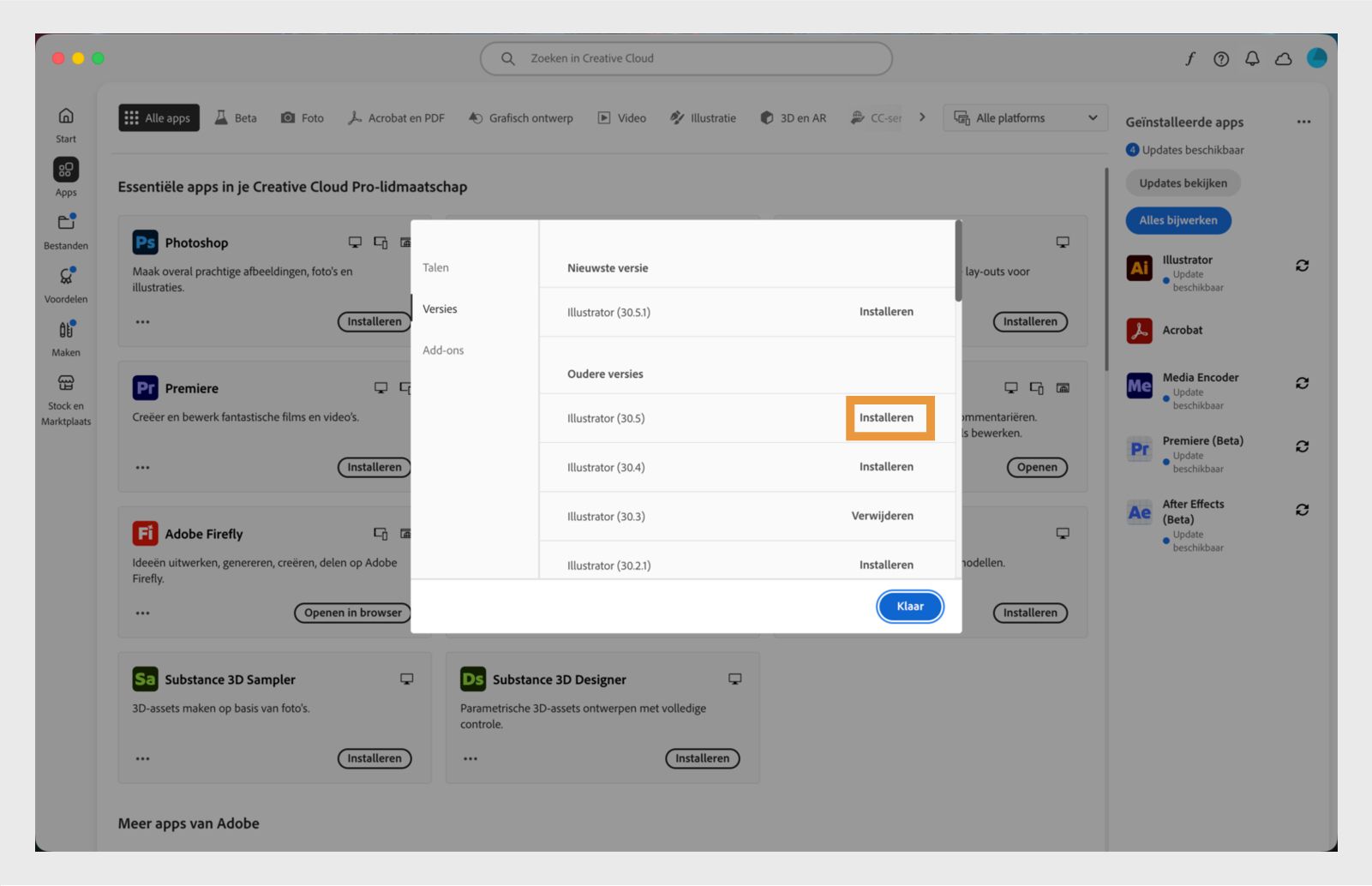
Task: Click the Substance 3D Sampler icon
Action: 146,679
